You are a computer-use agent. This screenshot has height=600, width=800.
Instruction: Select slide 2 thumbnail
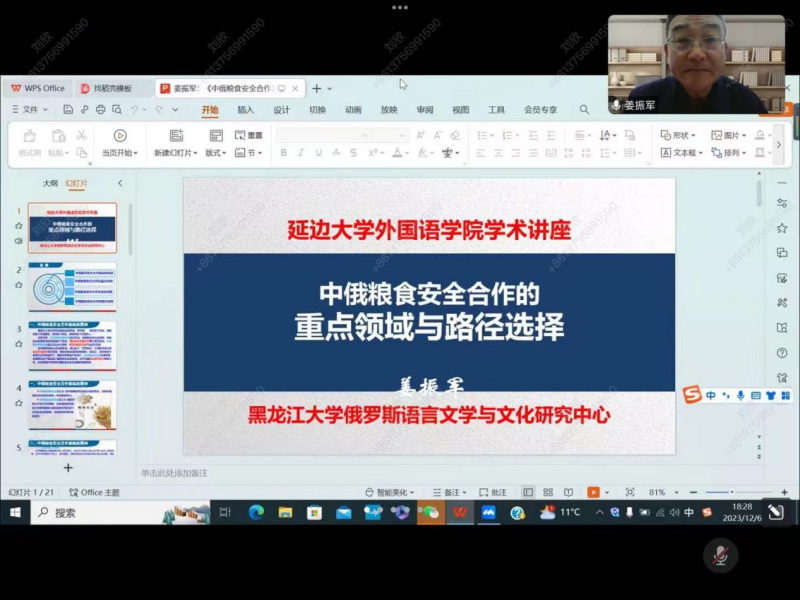pyautogui.click(x=72, y=287)
